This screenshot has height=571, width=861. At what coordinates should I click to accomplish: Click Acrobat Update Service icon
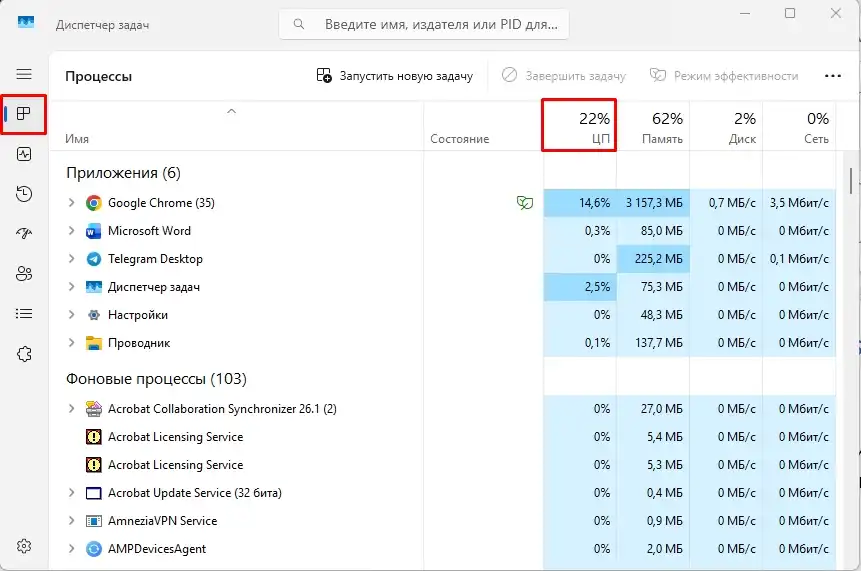94,493
